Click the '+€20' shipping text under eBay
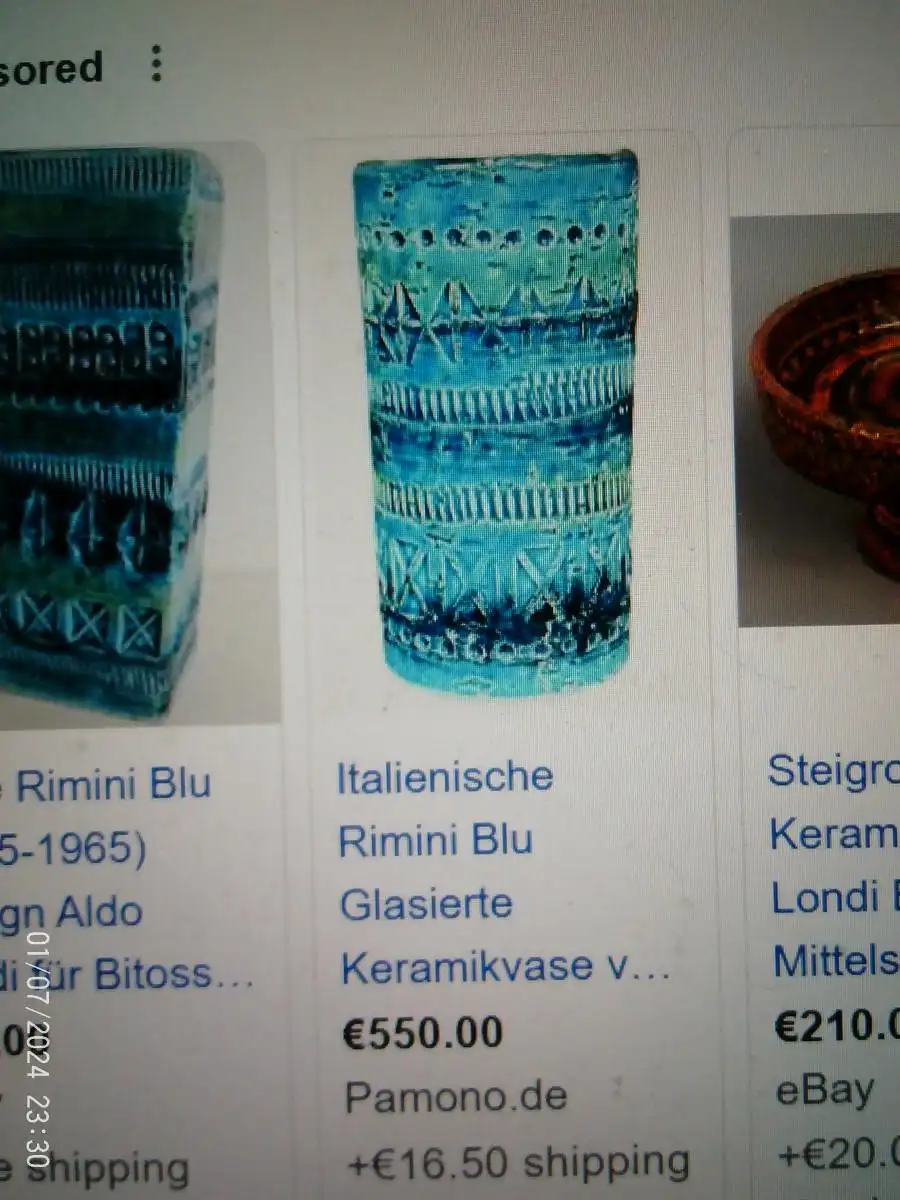Viewport: 900px width, 1200px height. 838,1155
